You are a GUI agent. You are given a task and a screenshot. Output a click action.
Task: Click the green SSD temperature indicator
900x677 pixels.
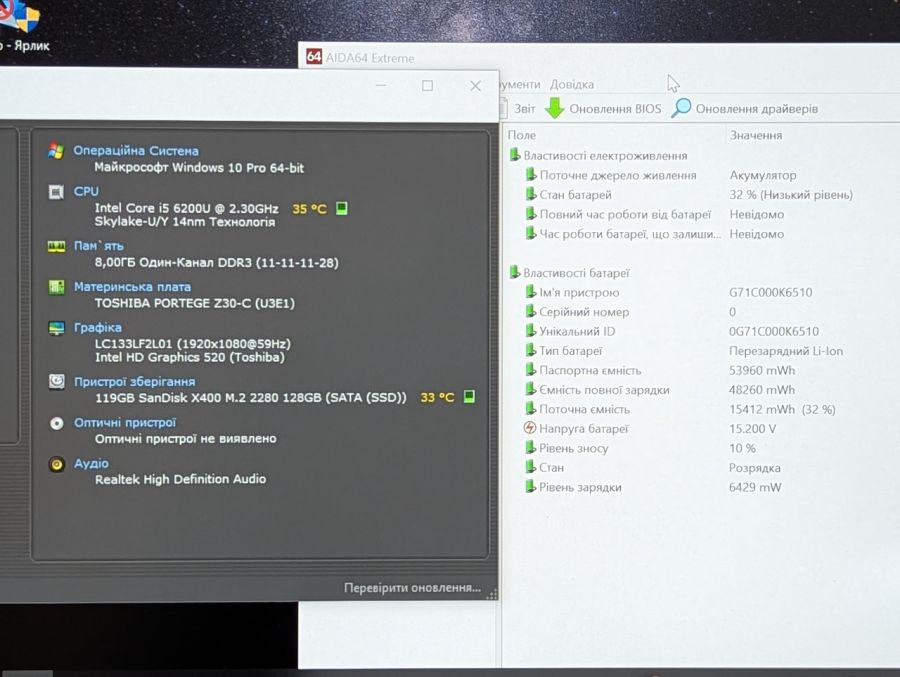(469, 396)
